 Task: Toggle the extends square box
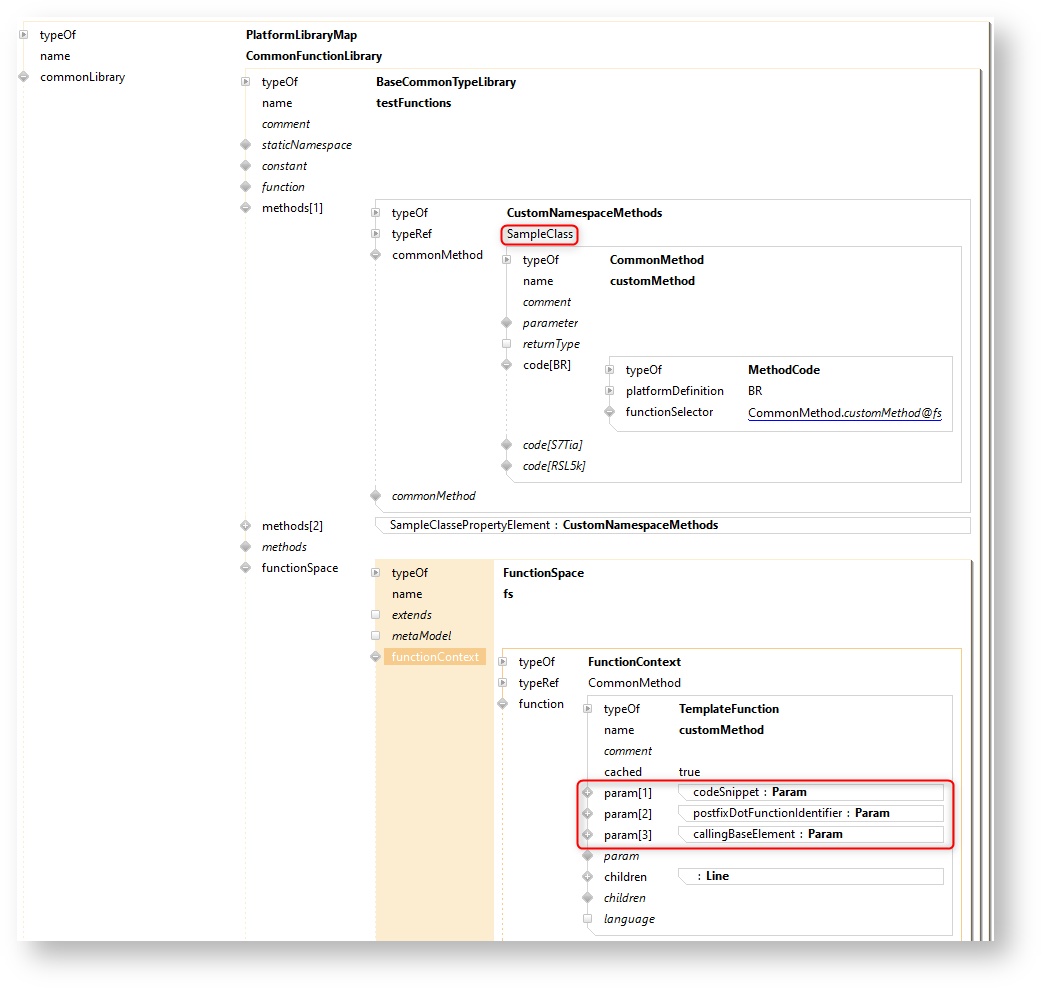(375, 615)
